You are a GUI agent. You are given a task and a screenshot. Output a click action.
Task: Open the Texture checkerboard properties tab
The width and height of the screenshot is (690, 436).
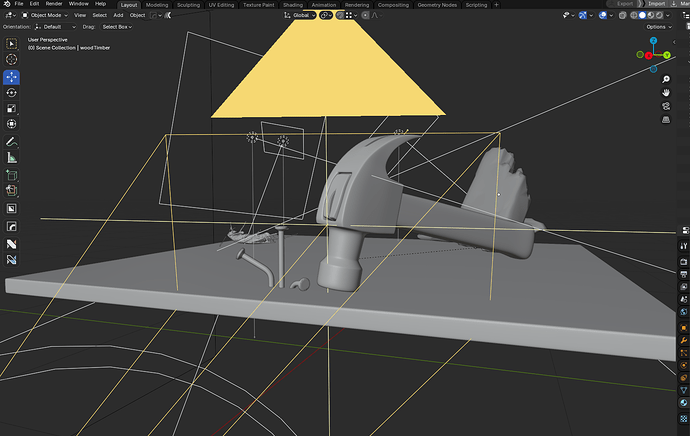click(x=683, y=419)
